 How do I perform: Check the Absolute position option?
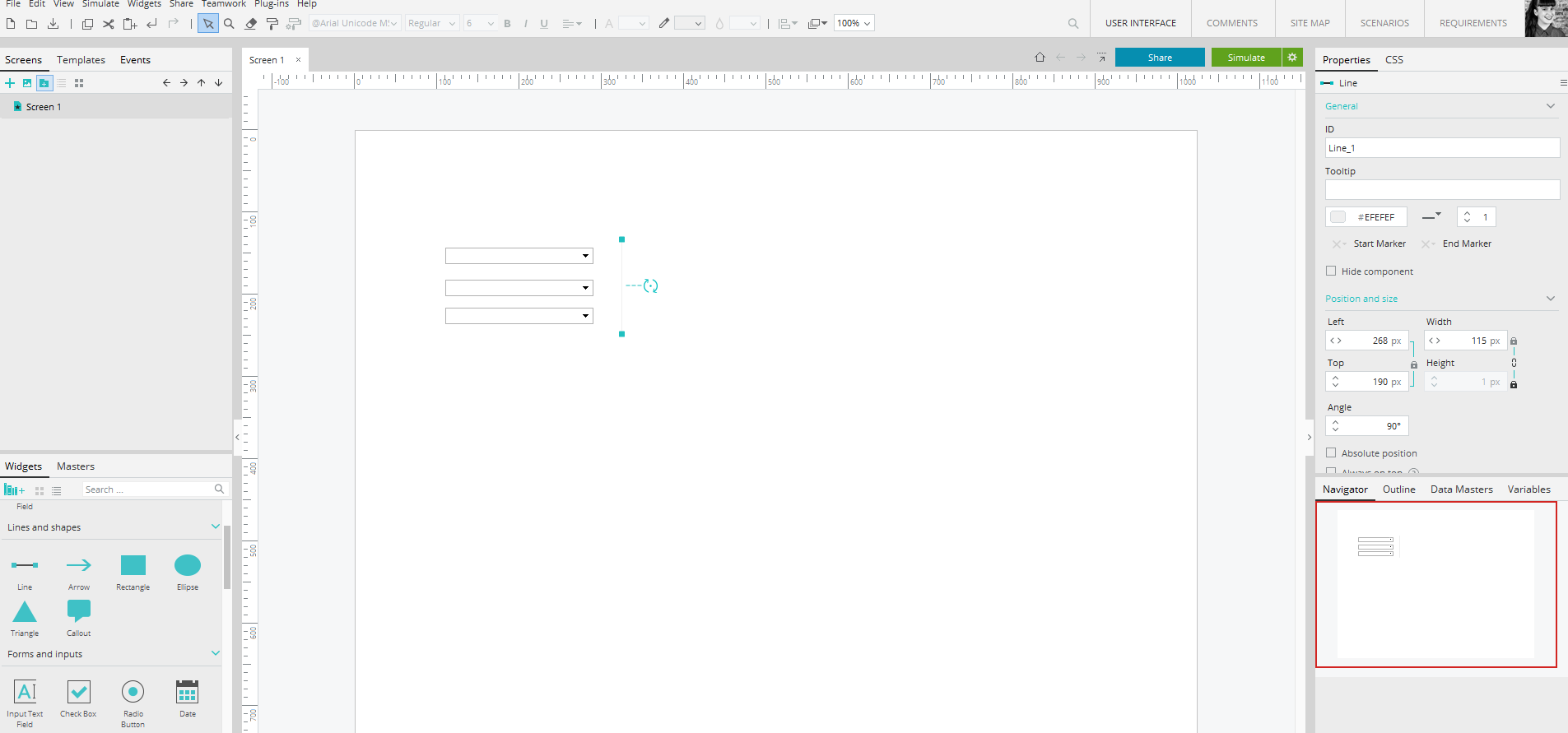(1331, 453)
